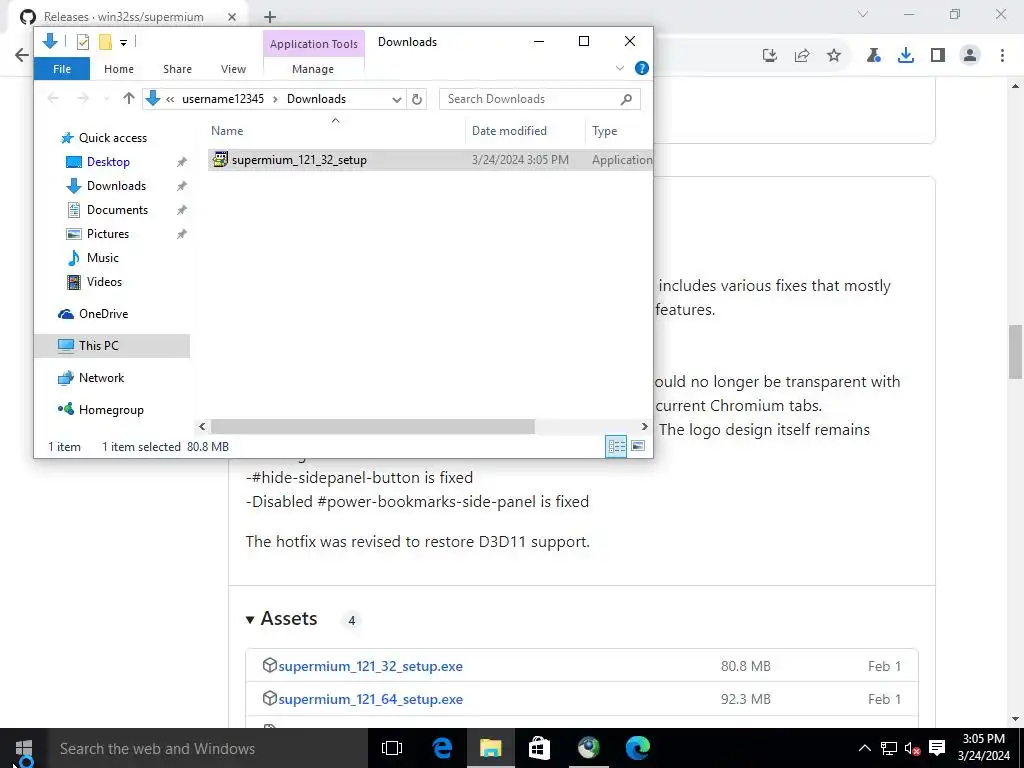
Task: Open the browser profile avatar
Action: (x=970, y=56)
